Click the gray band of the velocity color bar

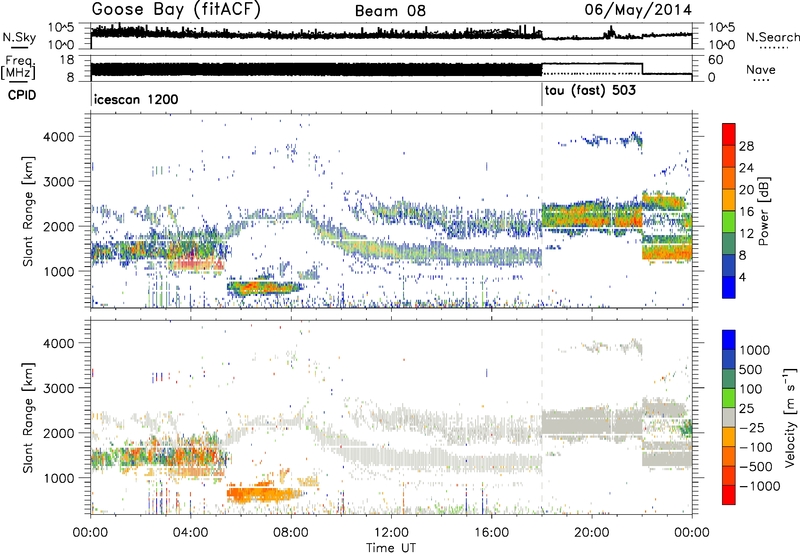[x=729, y=417]
